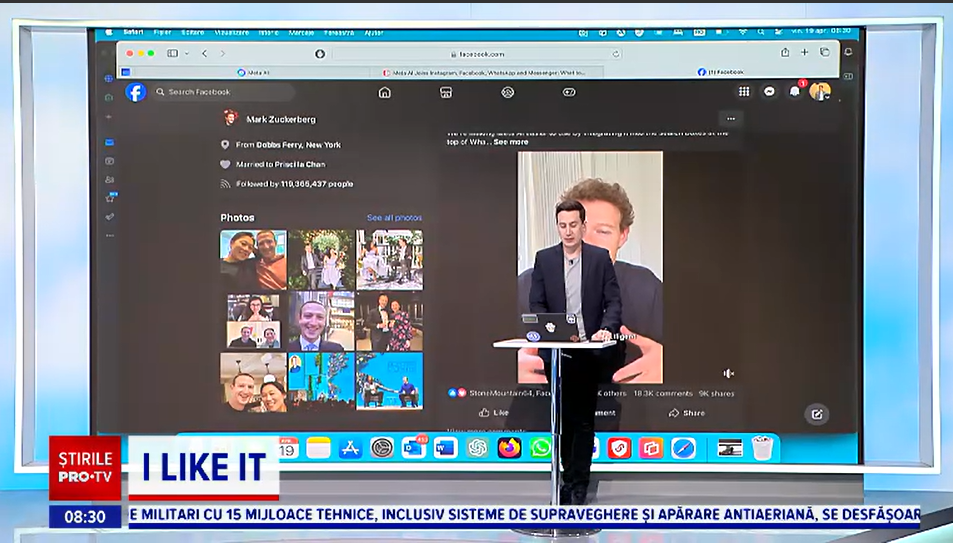Expand the post text with See more
The image size is (953, 543).
click(x=511, y=142)
